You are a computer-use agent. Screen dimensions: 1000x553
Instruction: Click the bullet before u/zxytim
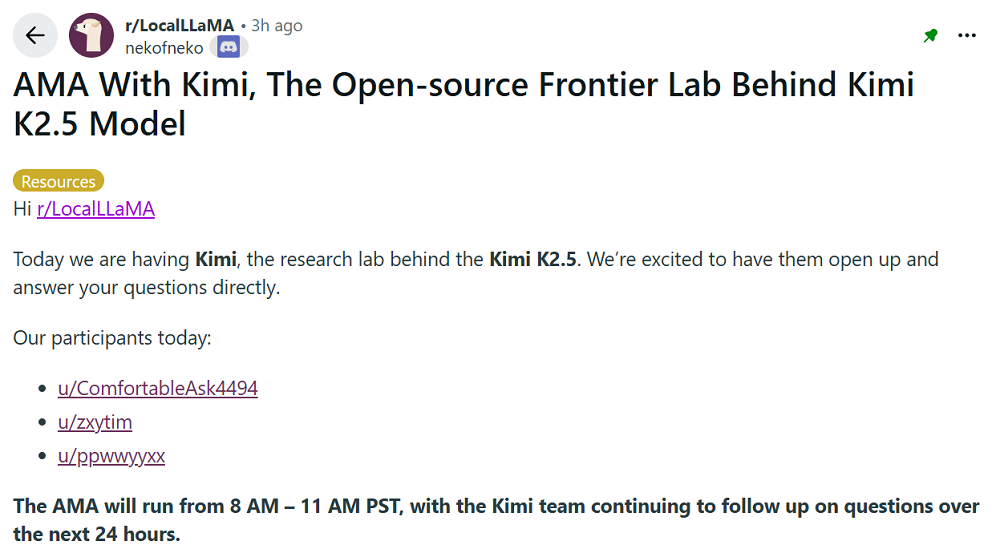pos(42,423)
